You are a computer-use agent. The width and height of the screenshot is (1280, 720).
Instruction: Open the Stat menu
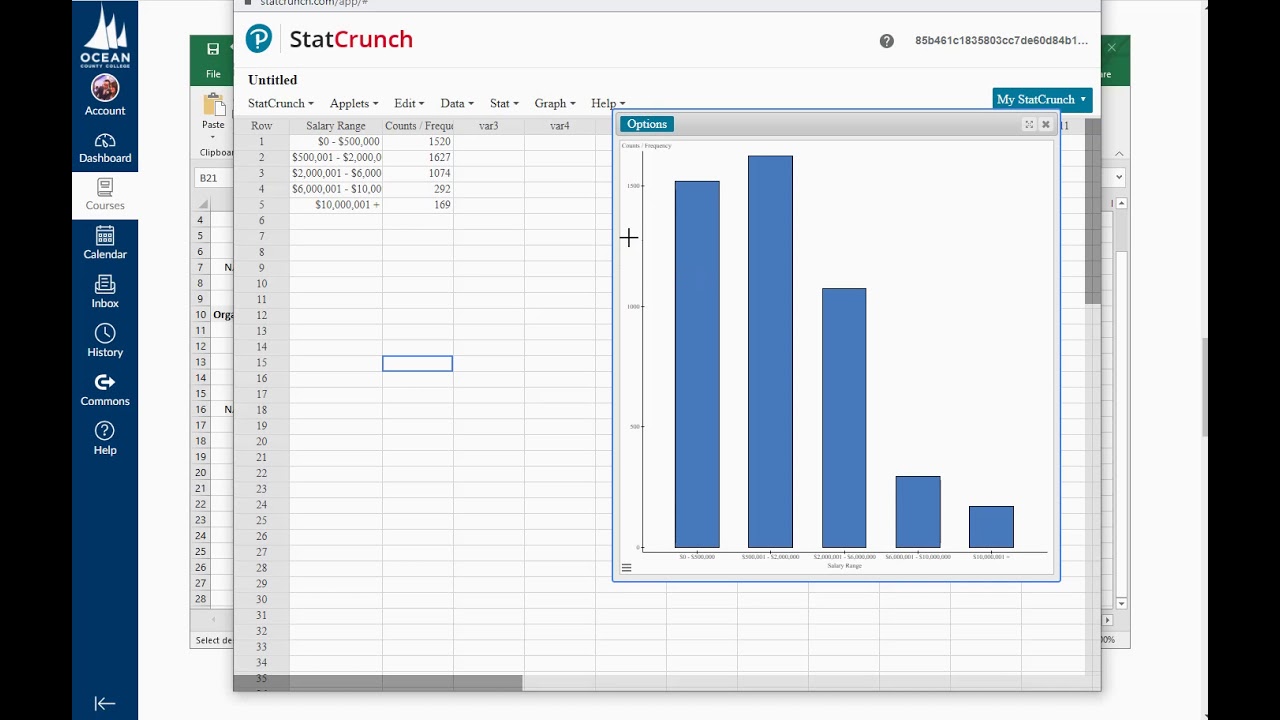504,103
